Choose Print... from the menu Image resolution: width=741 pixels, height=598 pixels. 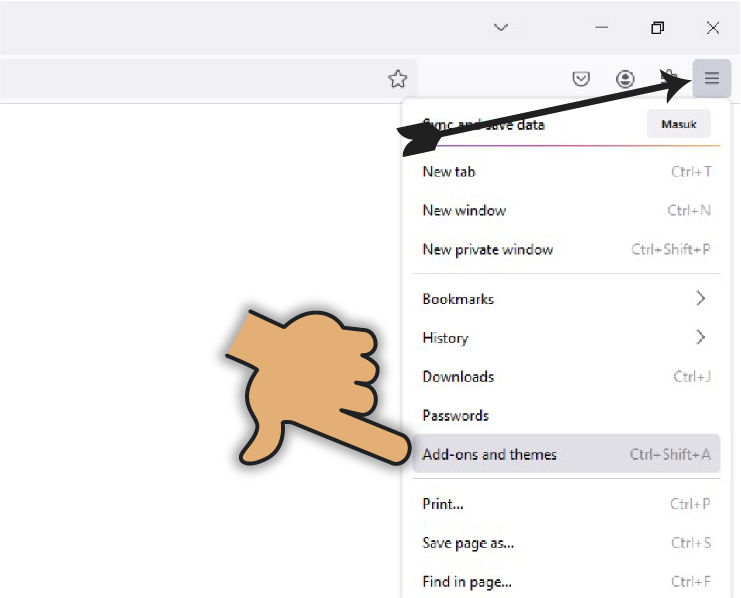pyautogui.click(x=443, y=504)
